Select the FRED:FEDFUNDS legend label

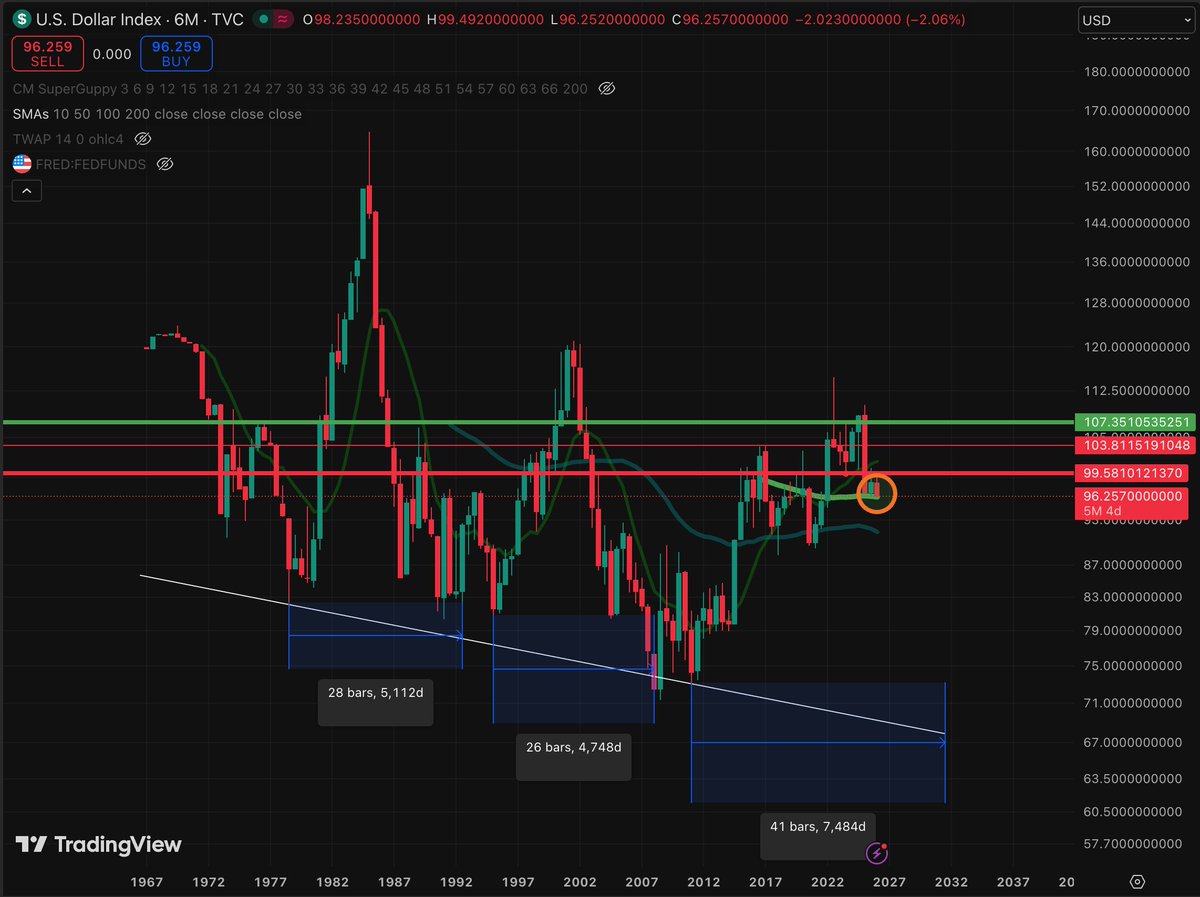click(92, 163)
